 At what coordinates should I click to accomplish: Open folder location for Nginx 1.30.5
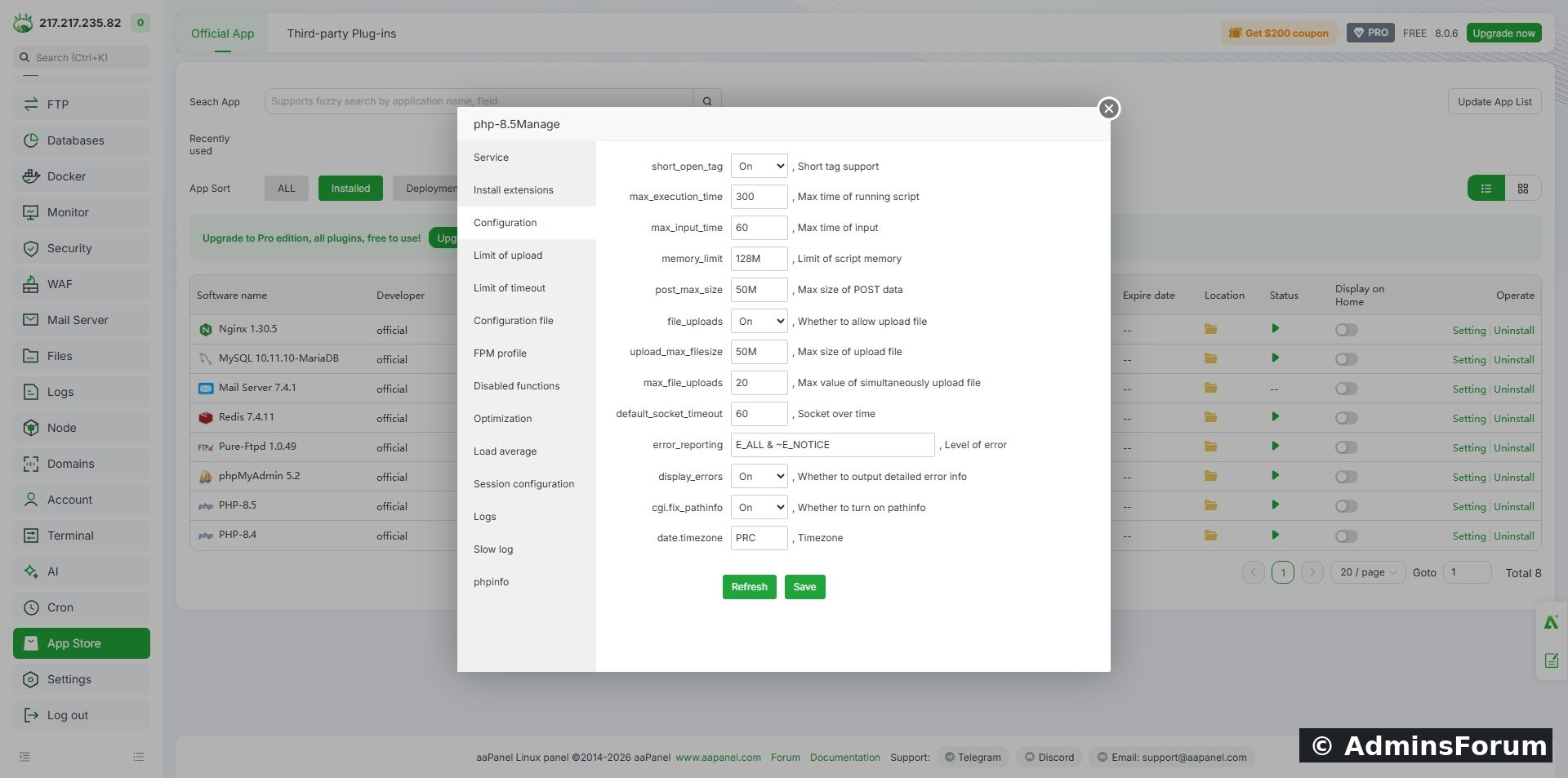1211,329
